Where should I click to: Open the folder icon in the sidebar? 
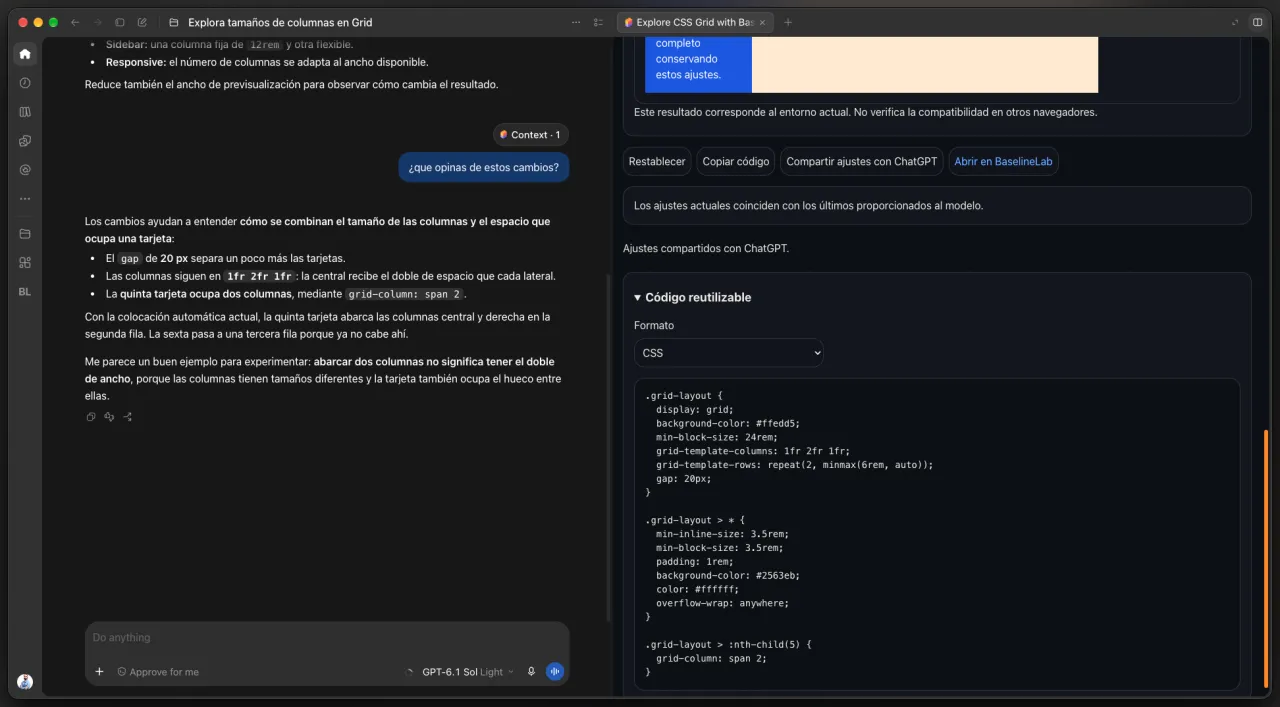tap(25, 234)
